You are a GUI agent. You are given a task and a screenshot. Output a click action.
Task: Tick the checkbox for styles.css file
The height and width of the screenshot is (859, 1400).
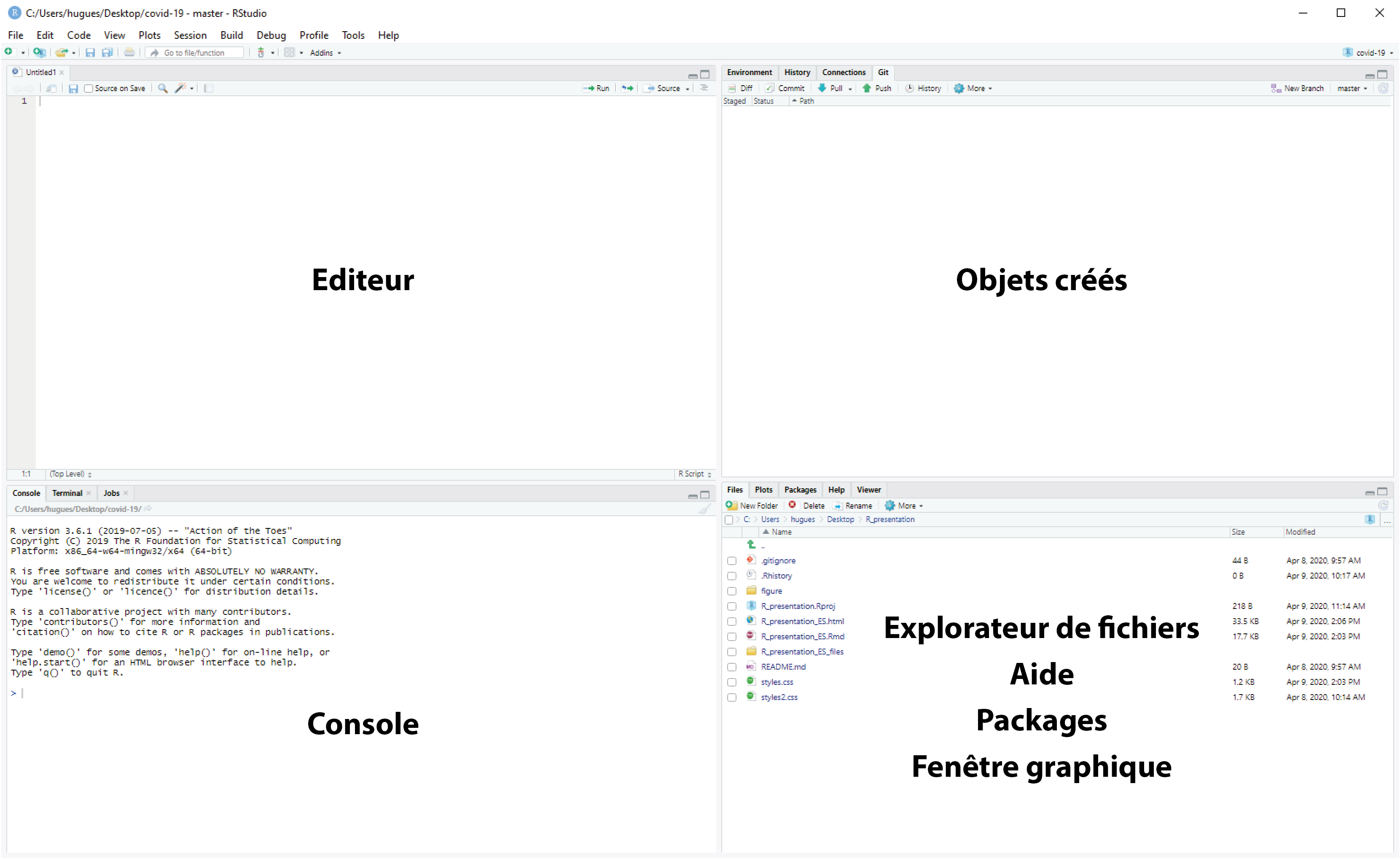click(x=732, y=682)
